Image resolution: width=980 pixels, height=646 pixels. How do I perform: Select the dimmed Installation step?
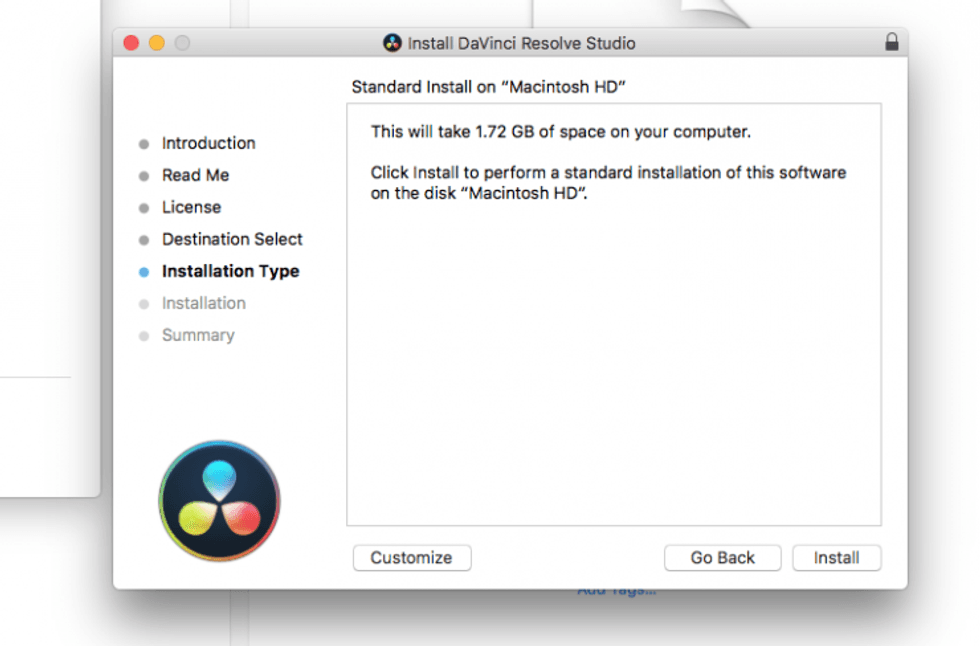click(x=204, y=303)
